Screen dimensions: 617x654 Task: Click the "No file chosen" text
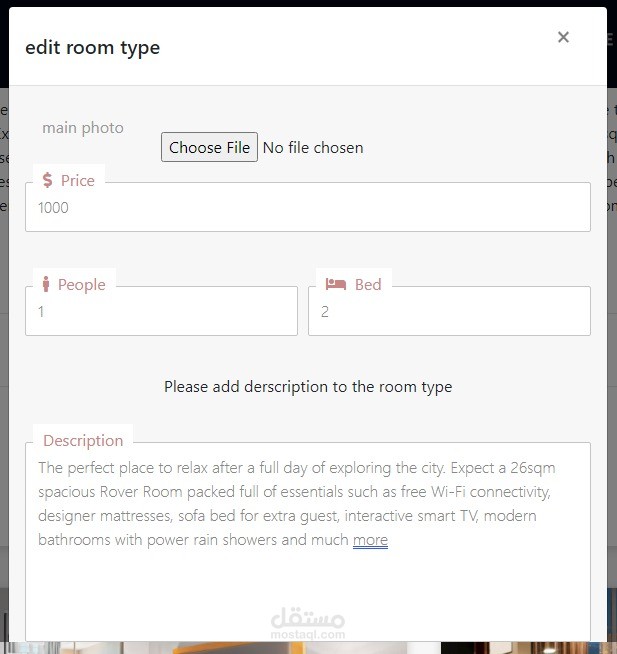313,148
